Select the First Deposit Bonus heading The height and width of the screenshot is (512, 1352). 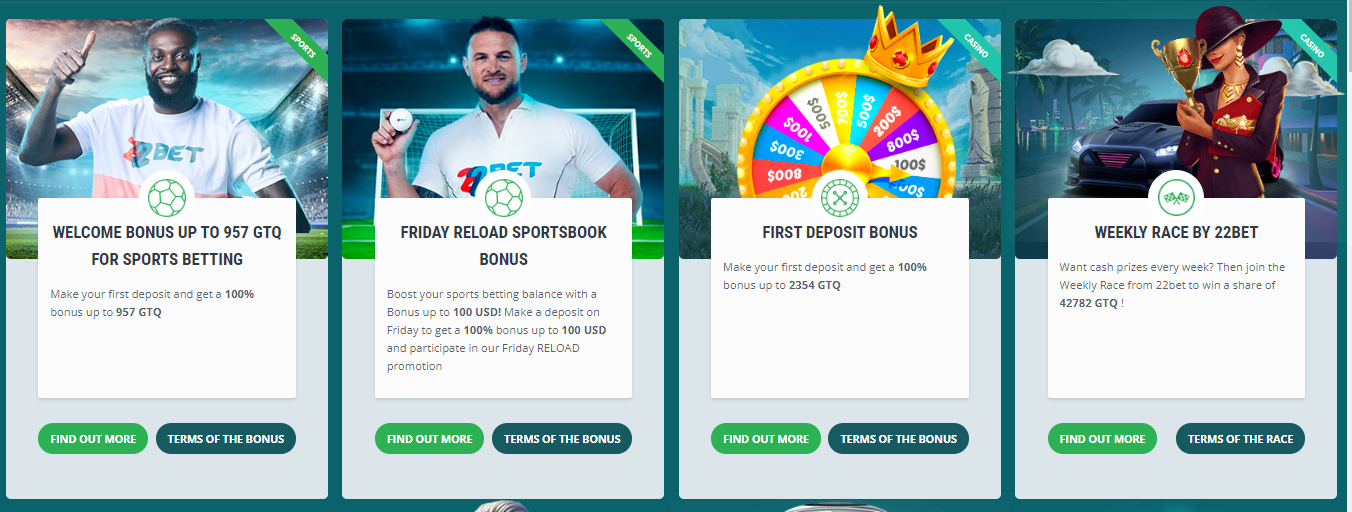[x=839, y=232]
